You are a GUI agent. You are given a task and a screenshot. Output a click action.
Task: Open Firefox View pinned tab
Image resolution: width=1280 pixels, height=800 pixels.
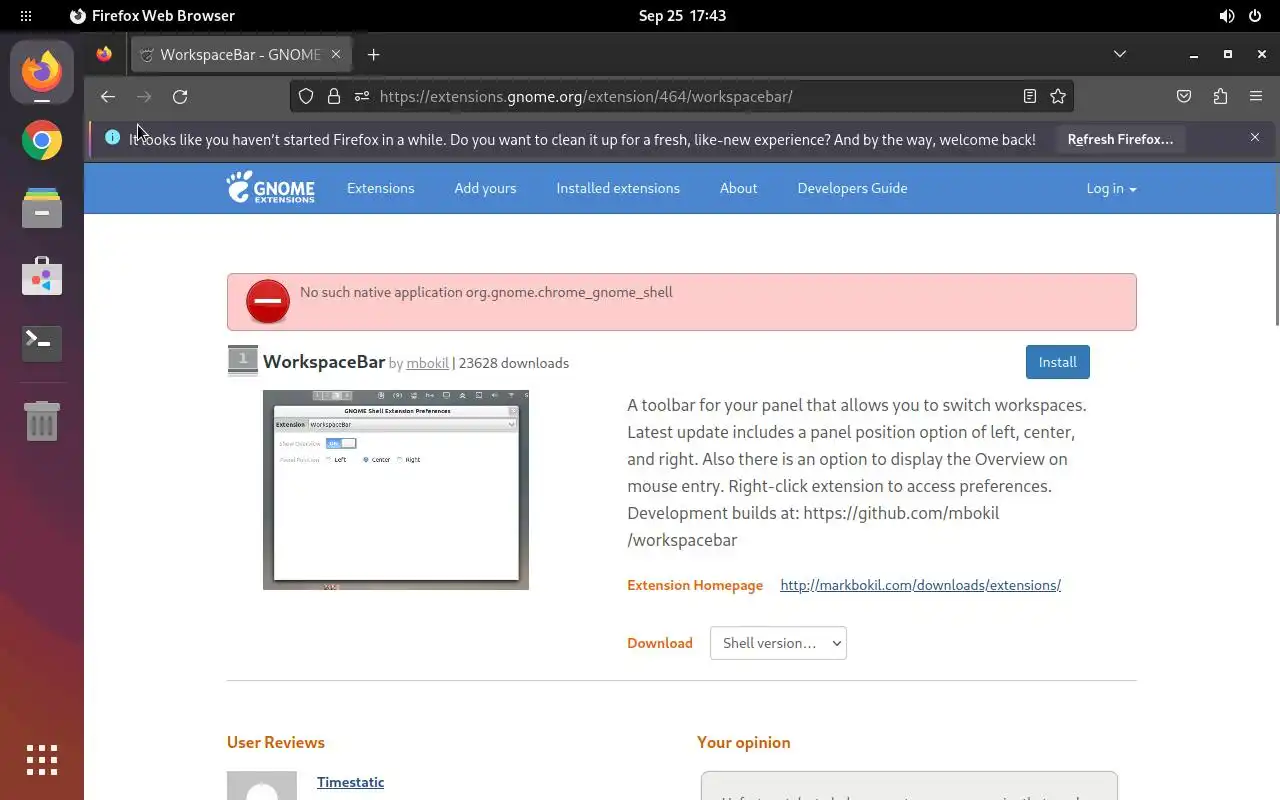click(x=104, y=55)
